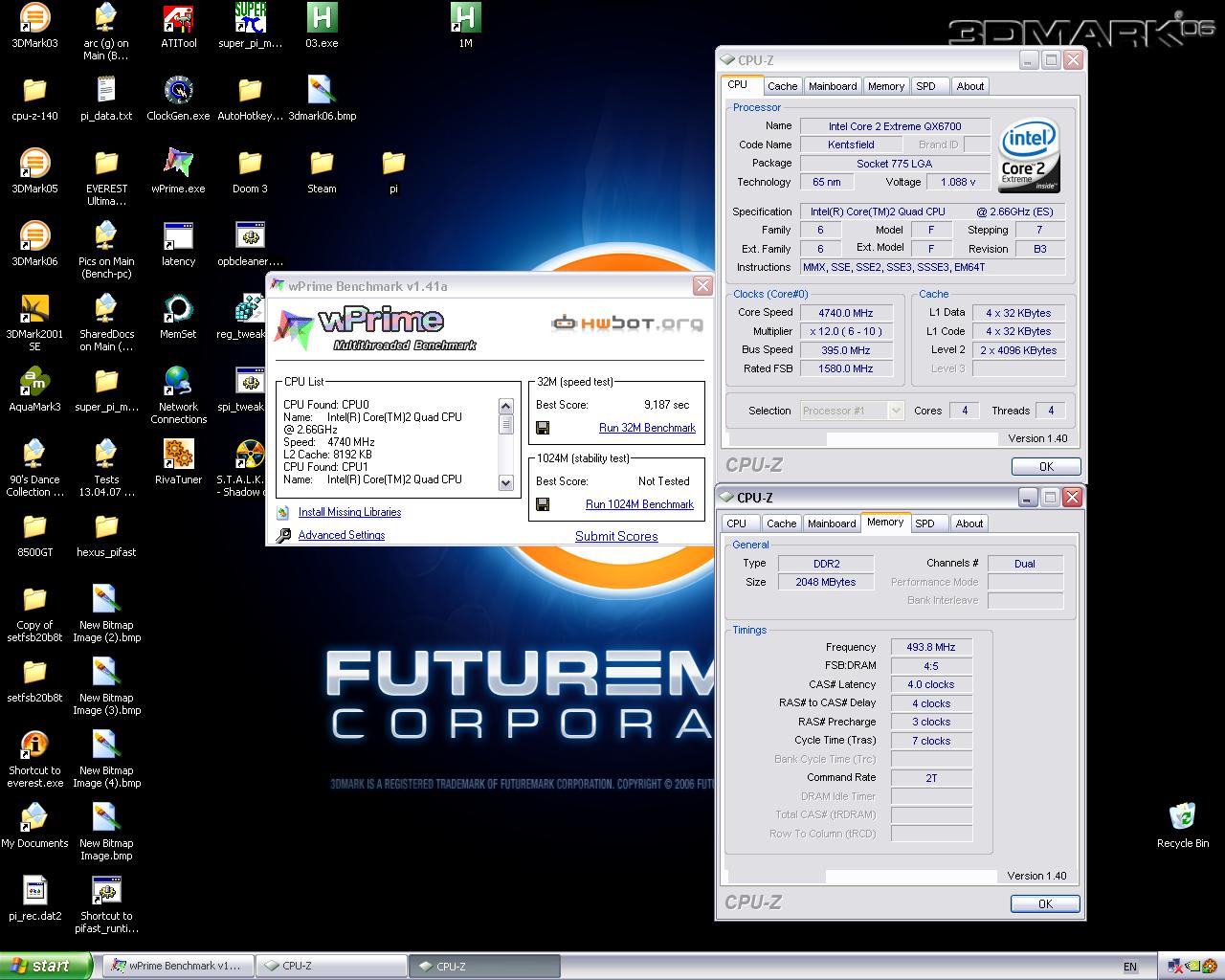Launch RivaTuner desktop icon
Screen dimensions: 1225x980
[x=178, y=462]
